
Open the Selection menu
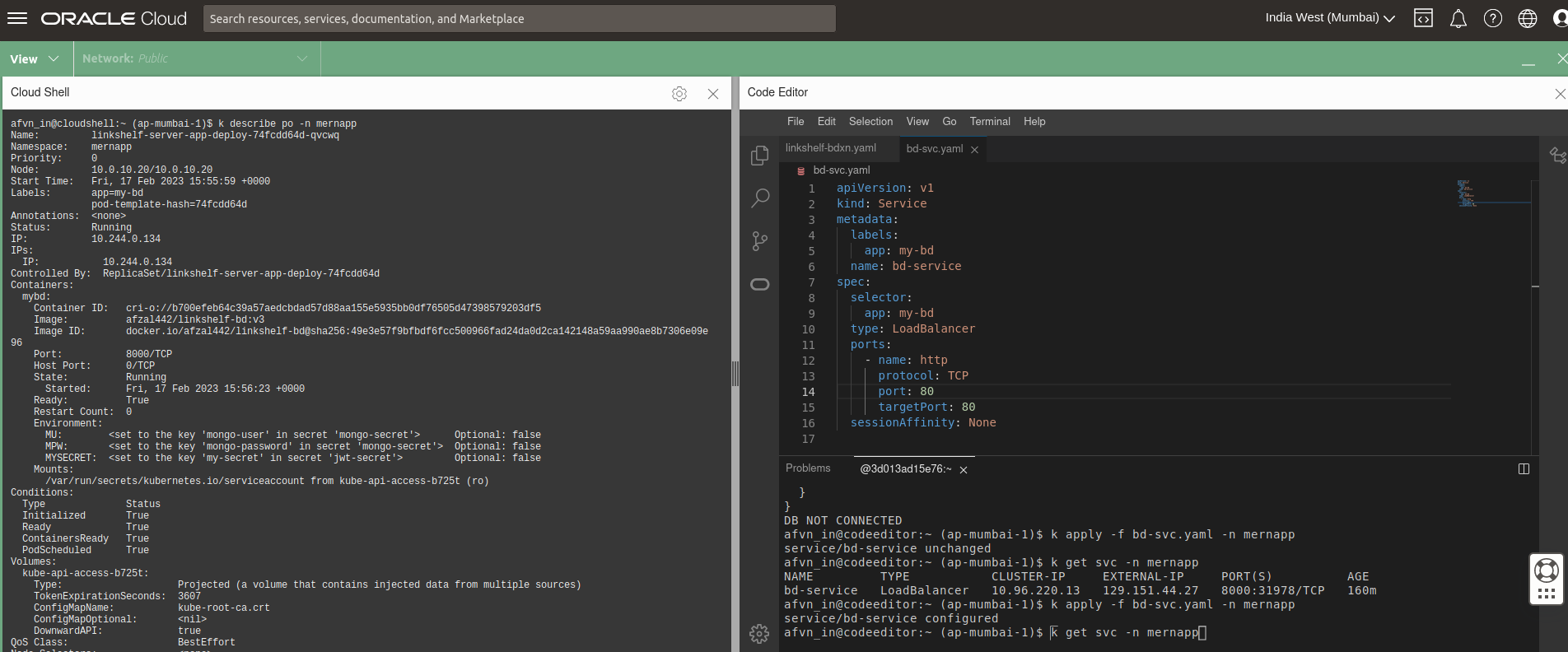(x=870, y=121)
